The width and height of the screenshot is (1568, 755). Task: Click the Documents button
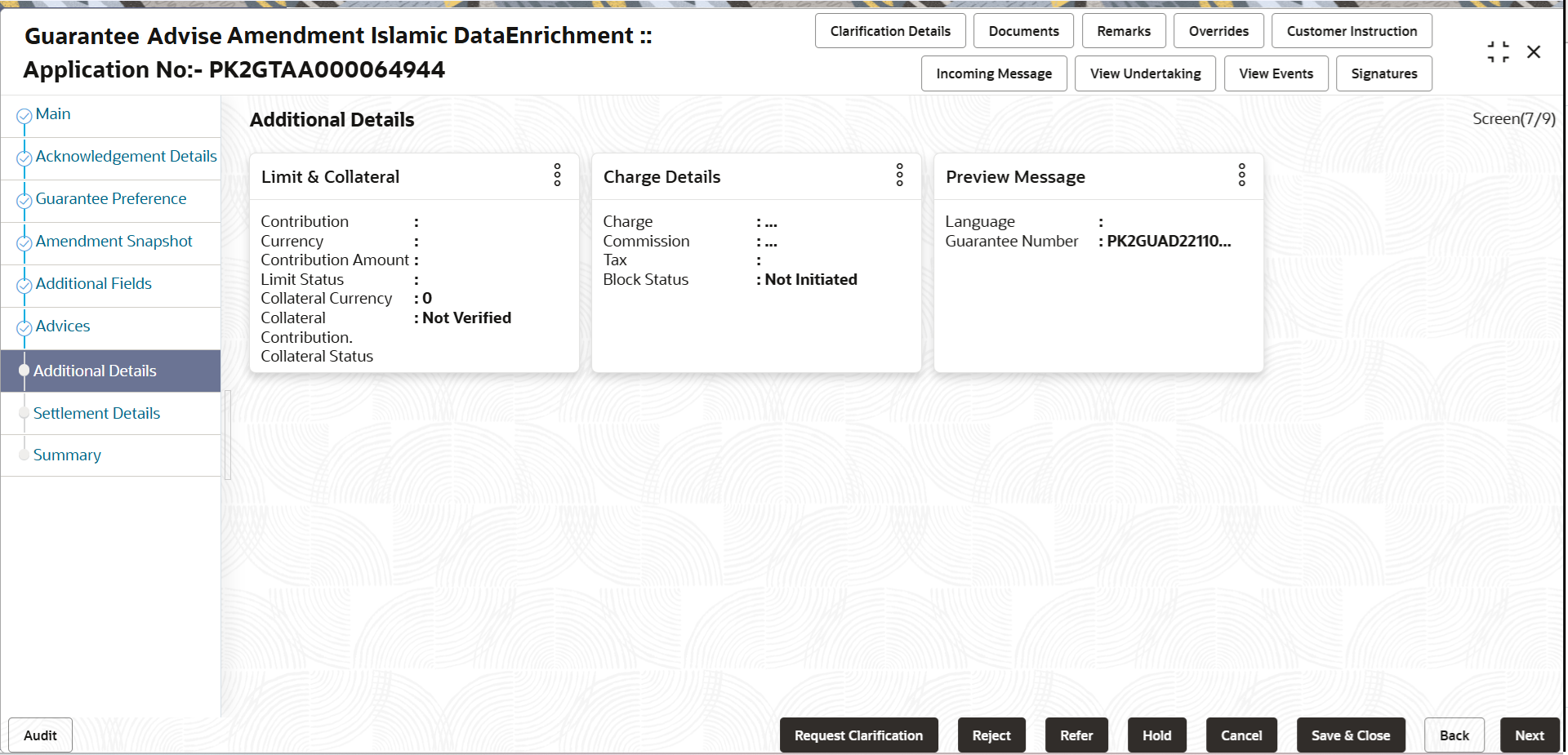[x=1023, y=31]
